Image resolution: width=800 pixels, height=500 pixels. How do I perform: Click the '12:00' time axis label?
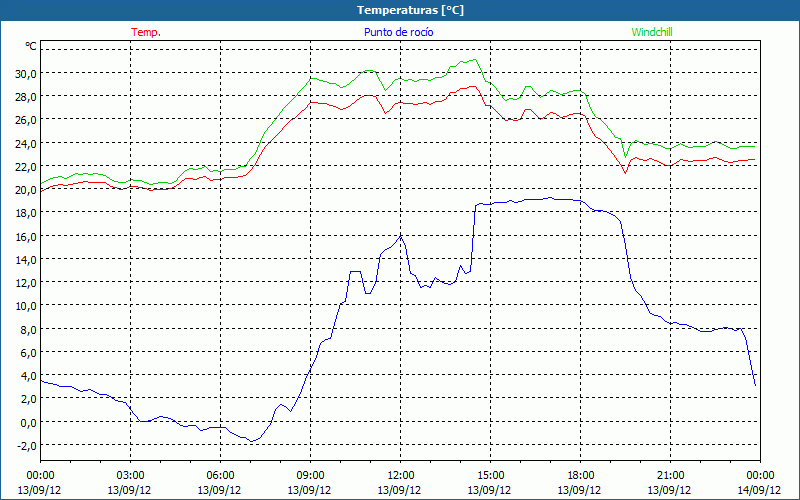(401, 476)
